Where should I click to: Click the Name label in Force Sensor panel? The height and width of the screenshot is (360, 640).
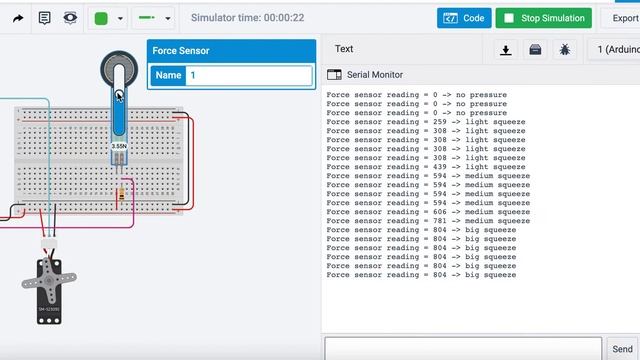pos(168,75)
